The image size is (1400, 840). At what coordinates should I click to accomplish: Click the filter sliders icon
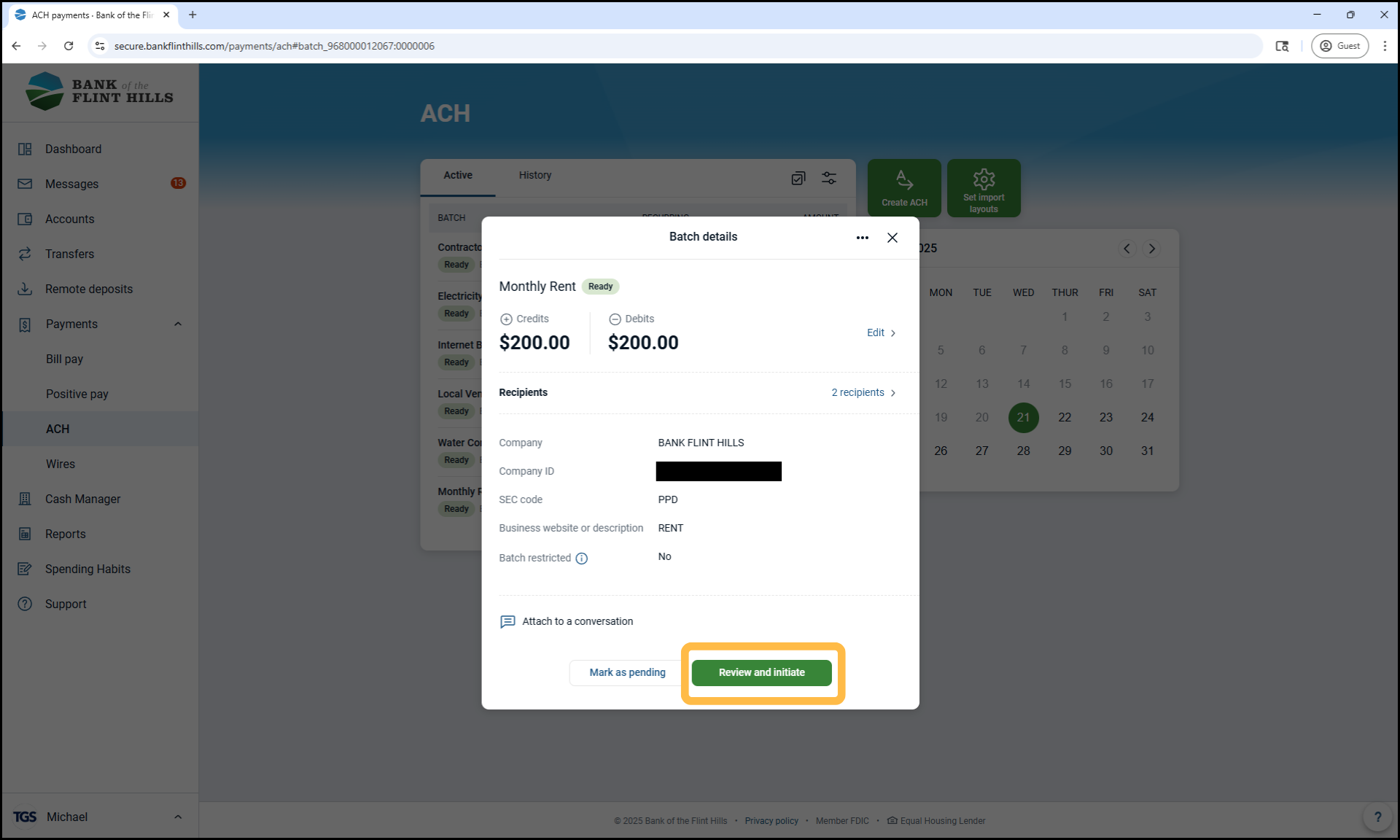pos(829,178)
